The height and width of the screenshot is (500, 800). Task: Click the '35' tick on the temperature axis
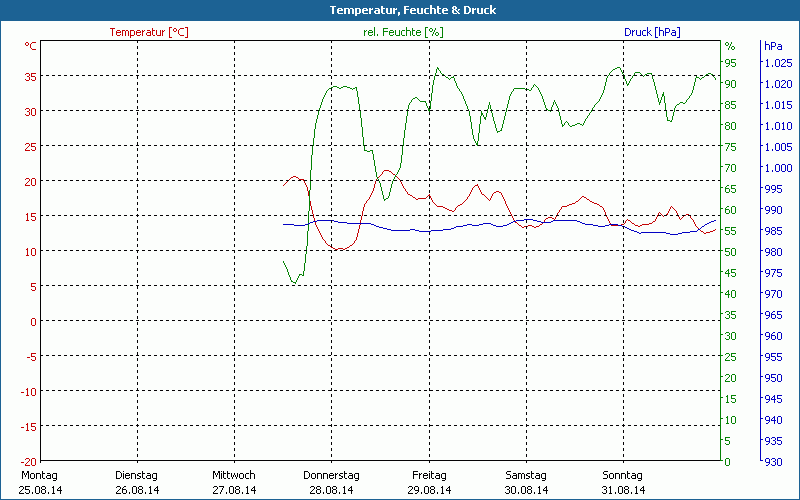(31, 77)
